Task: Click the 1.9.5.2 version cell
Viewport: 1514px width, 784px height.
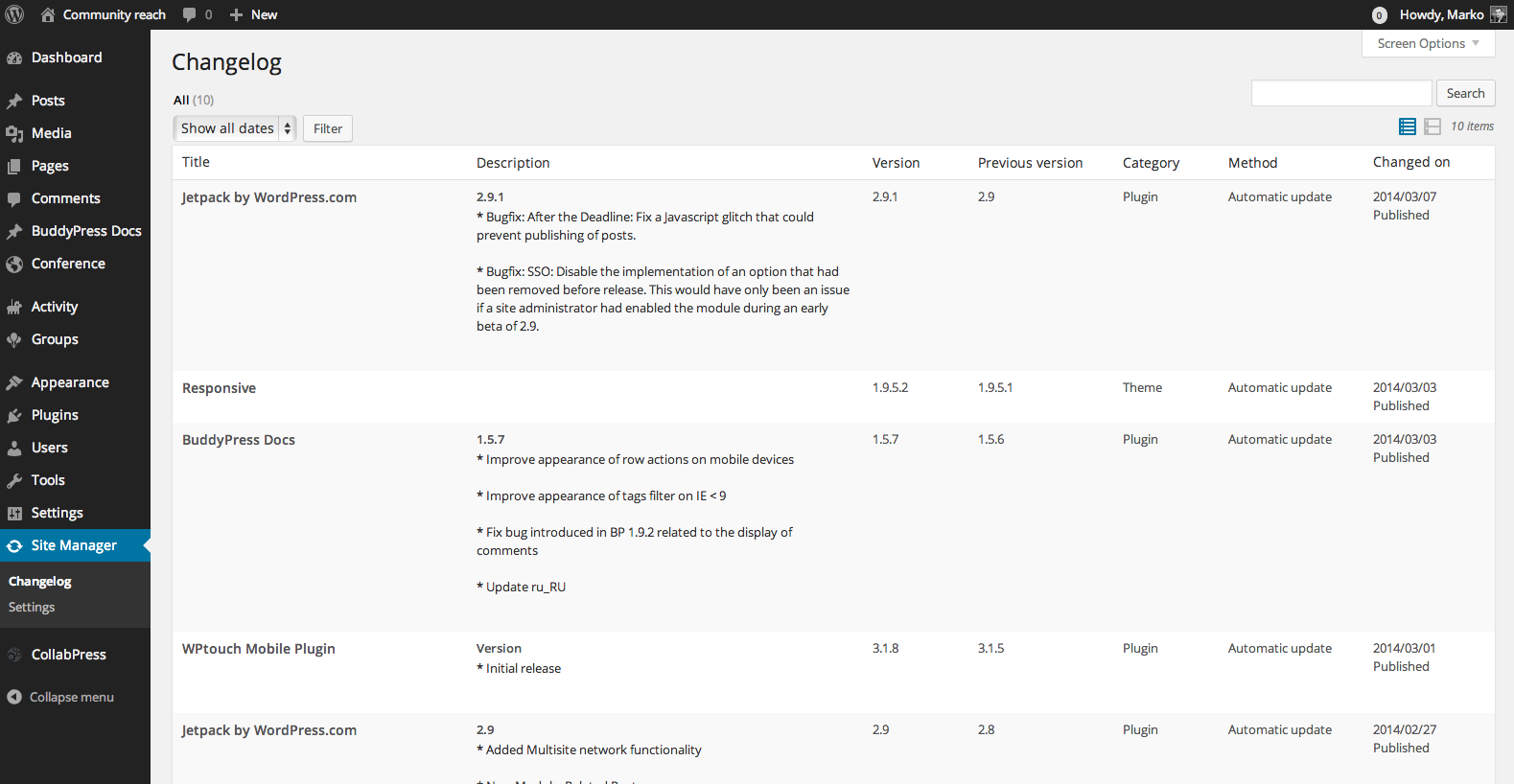Action: coord(890,387)
